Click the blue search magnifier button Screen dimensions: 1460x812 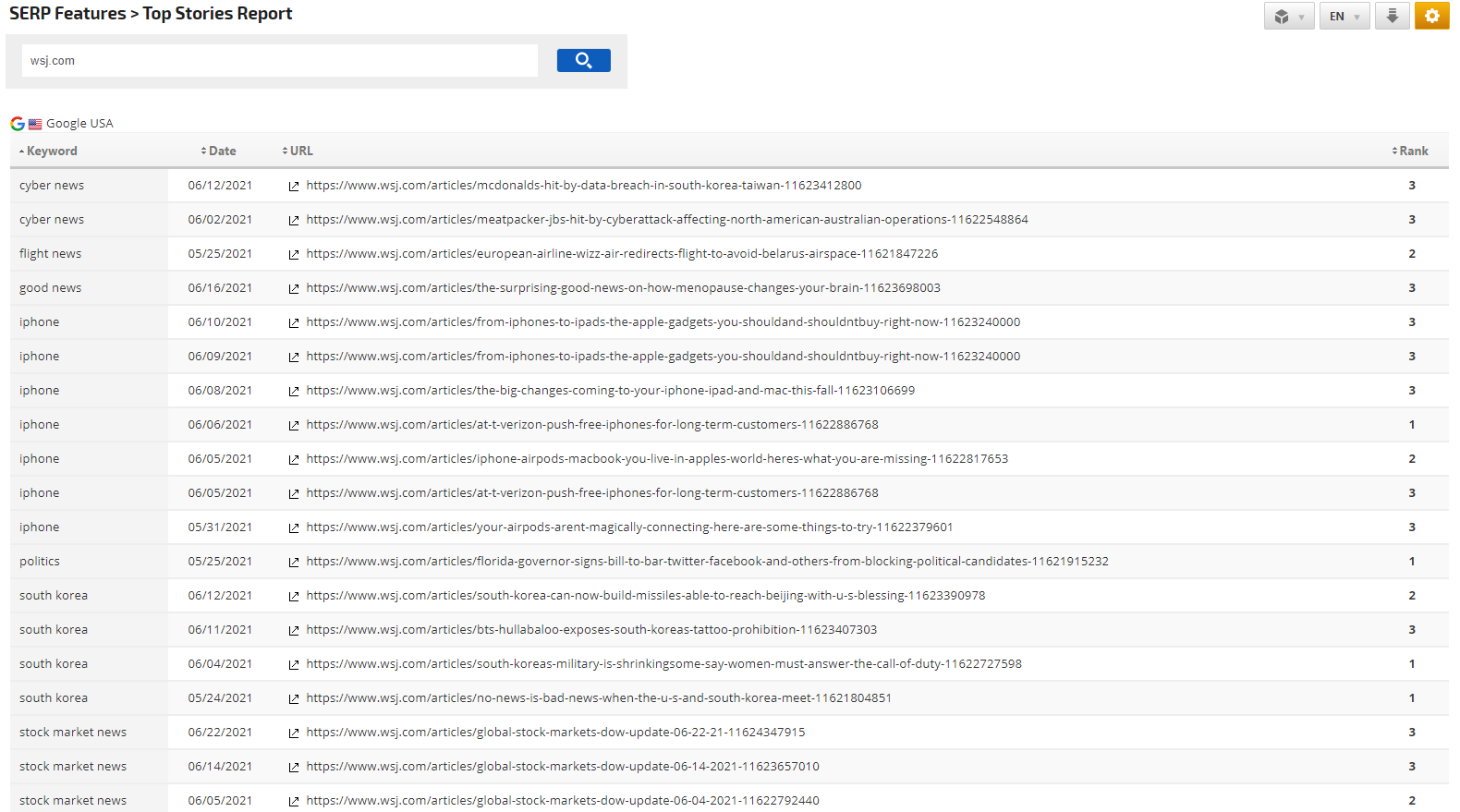pyautogui.click(x=583, y=61)
